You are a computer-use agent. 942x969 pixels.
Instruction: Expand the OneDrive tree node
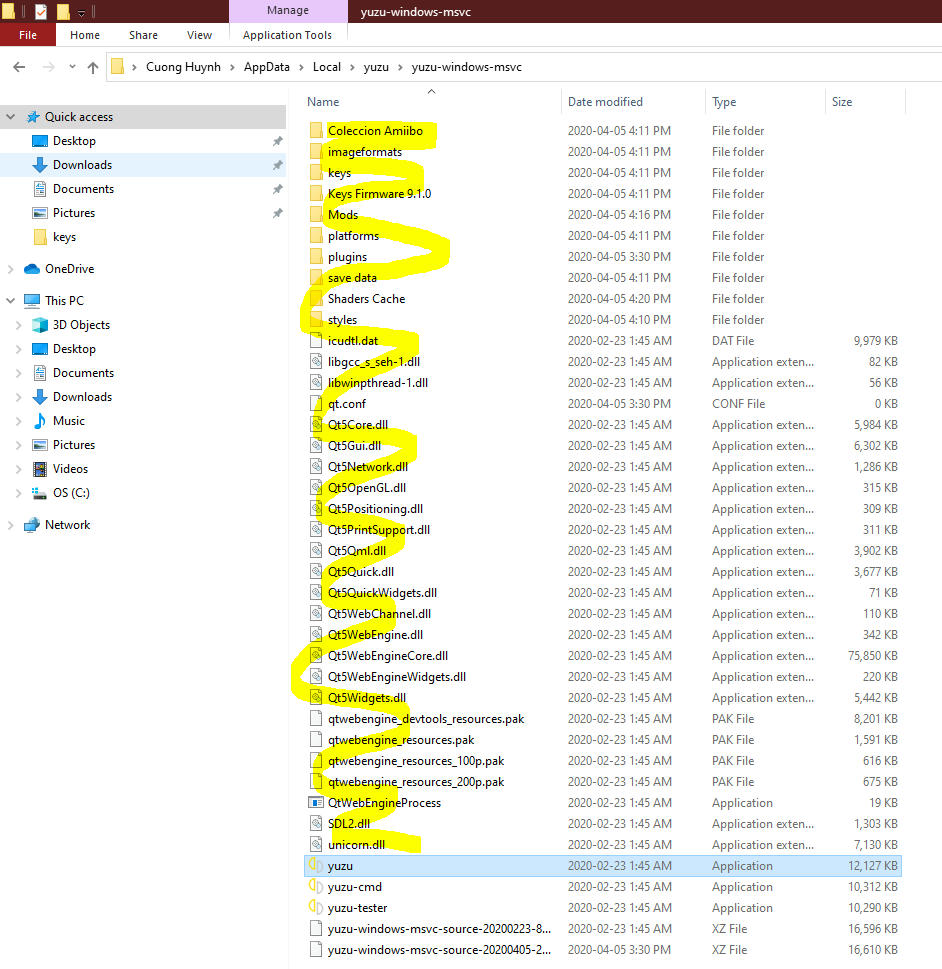tap(11, 269)
